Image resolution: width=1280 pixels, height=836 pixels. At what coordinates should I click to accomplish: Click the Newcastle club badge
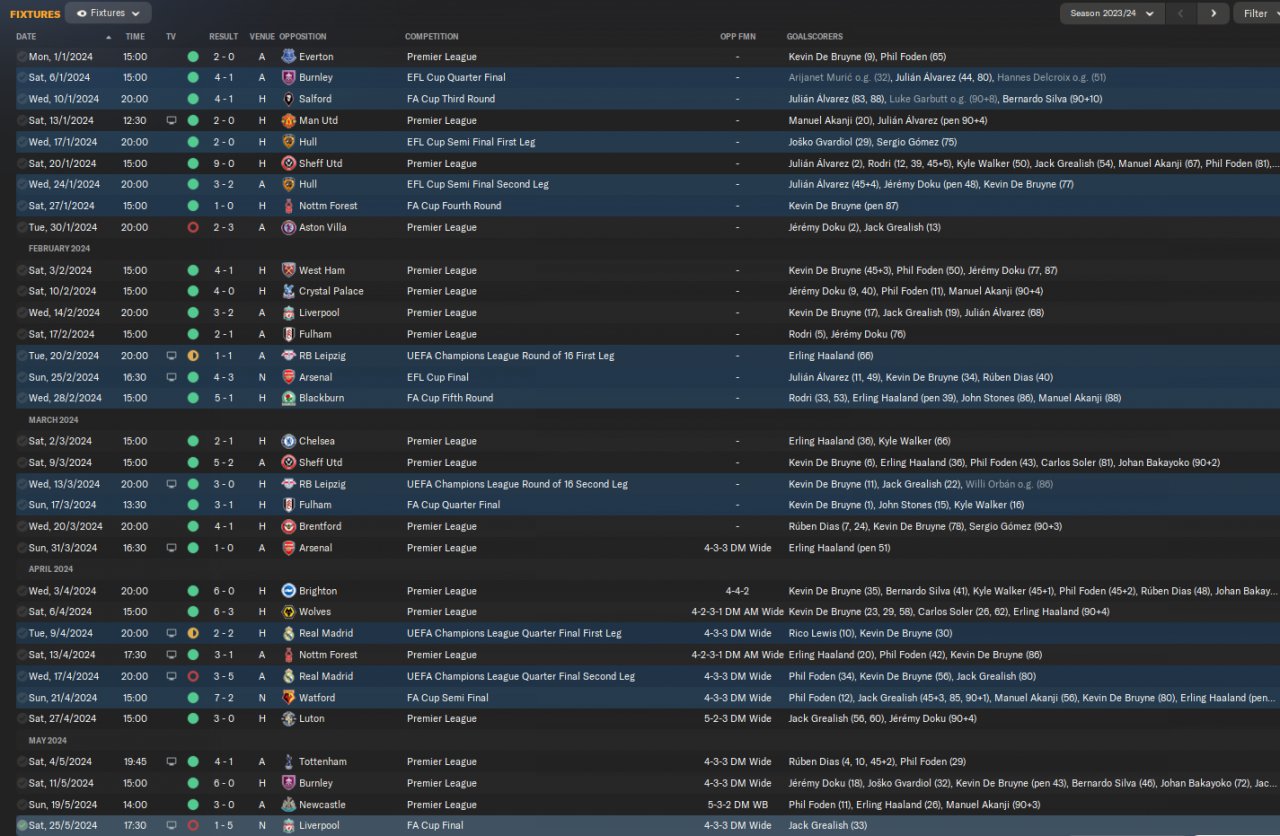[289, 805]
